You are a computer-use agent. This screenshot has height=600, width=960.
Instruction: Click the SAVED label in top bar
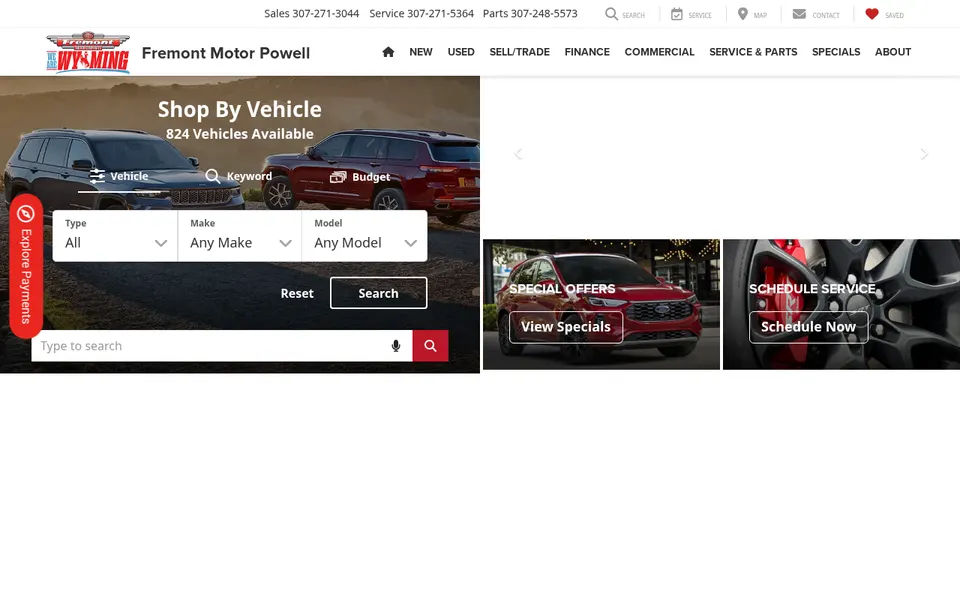(x=894, y=15)
